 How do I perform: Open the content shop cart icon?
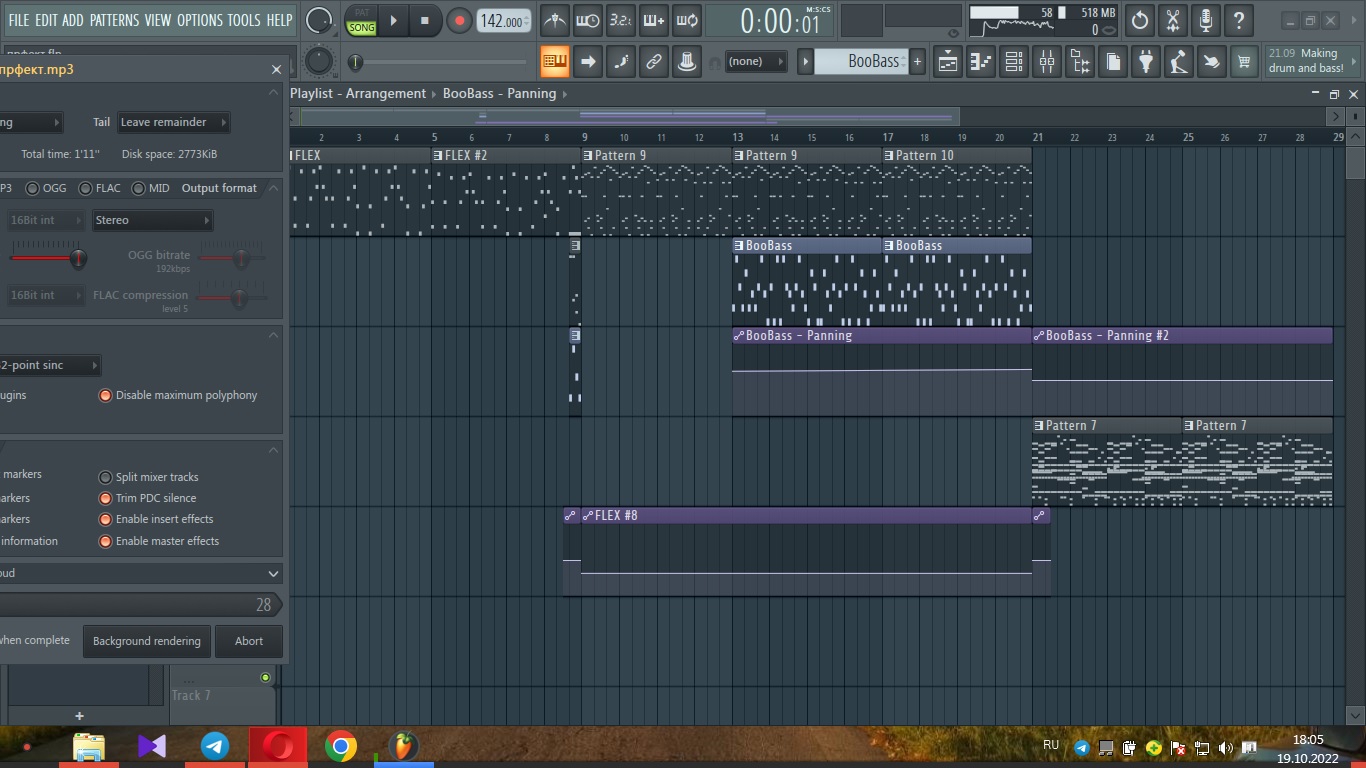click(x=1245, y=62)
